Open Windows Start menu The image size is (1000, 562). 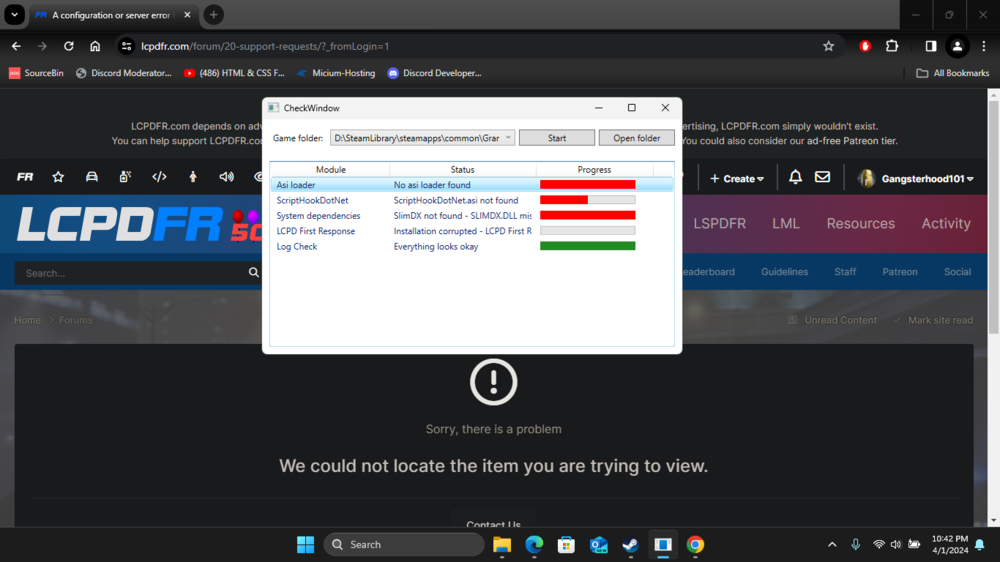pos(305,545)
